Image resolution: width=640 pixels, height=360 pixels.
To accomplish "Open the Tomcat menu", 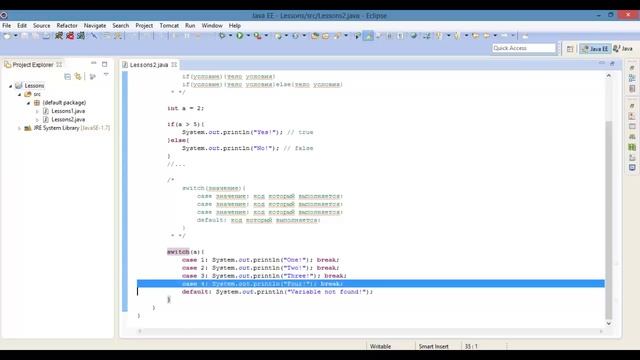I will click(169, 25).
